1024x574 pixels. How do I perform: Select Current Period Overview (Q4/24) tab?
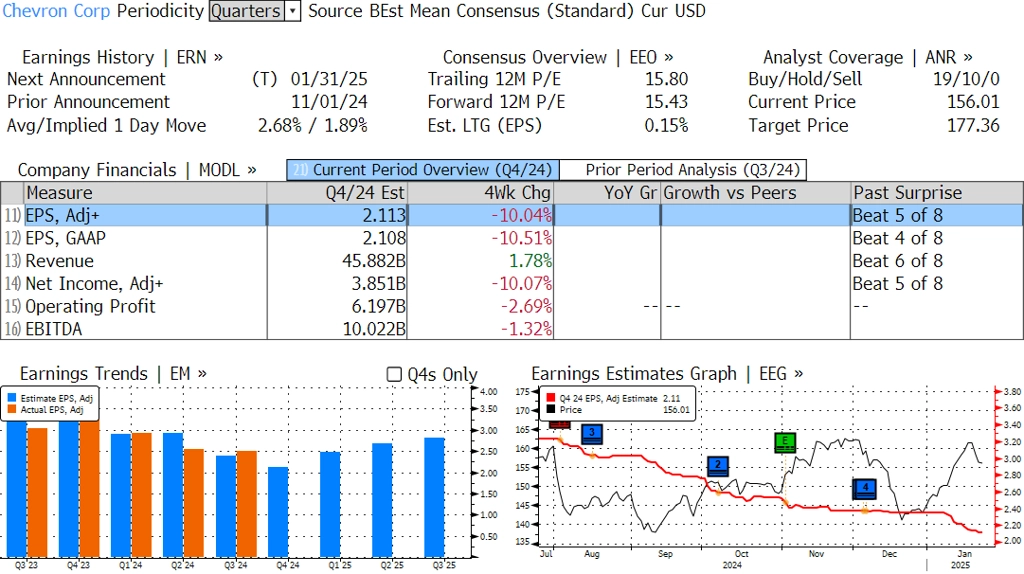(423, 170)
